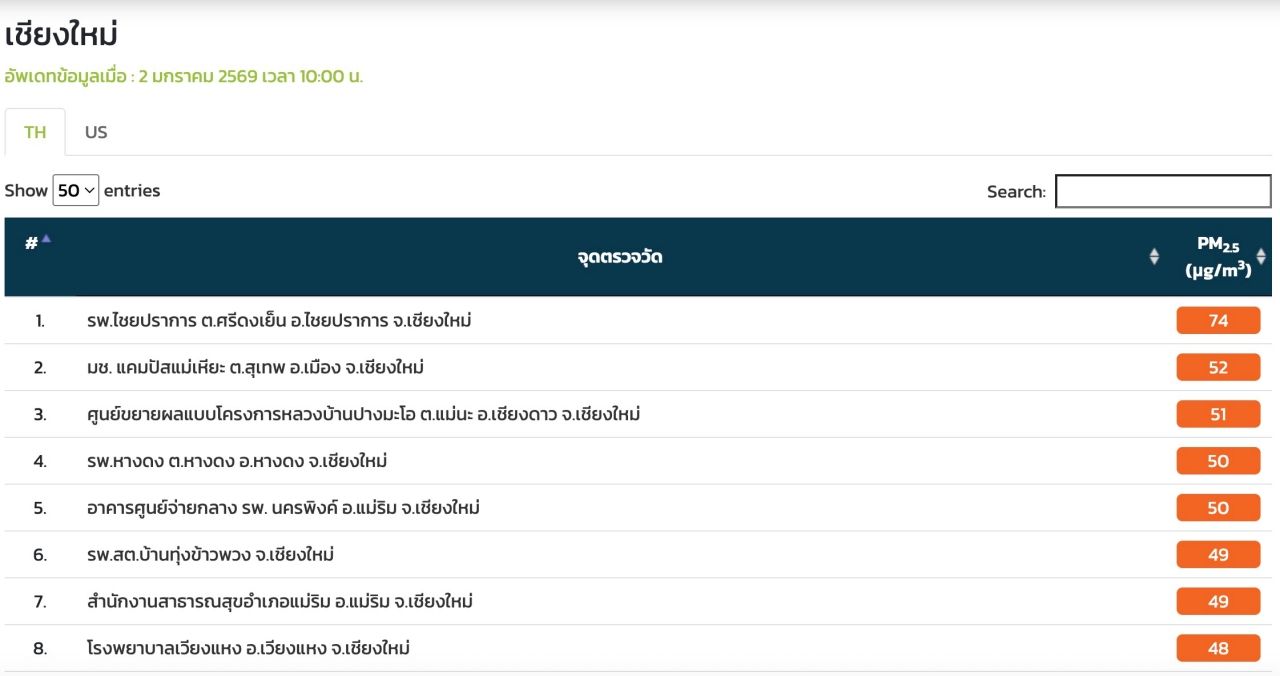Image resolution: width=1280 pixels, height=676 pixels.
Task: Open the Show entries dropdown
Action: point(76,190)
